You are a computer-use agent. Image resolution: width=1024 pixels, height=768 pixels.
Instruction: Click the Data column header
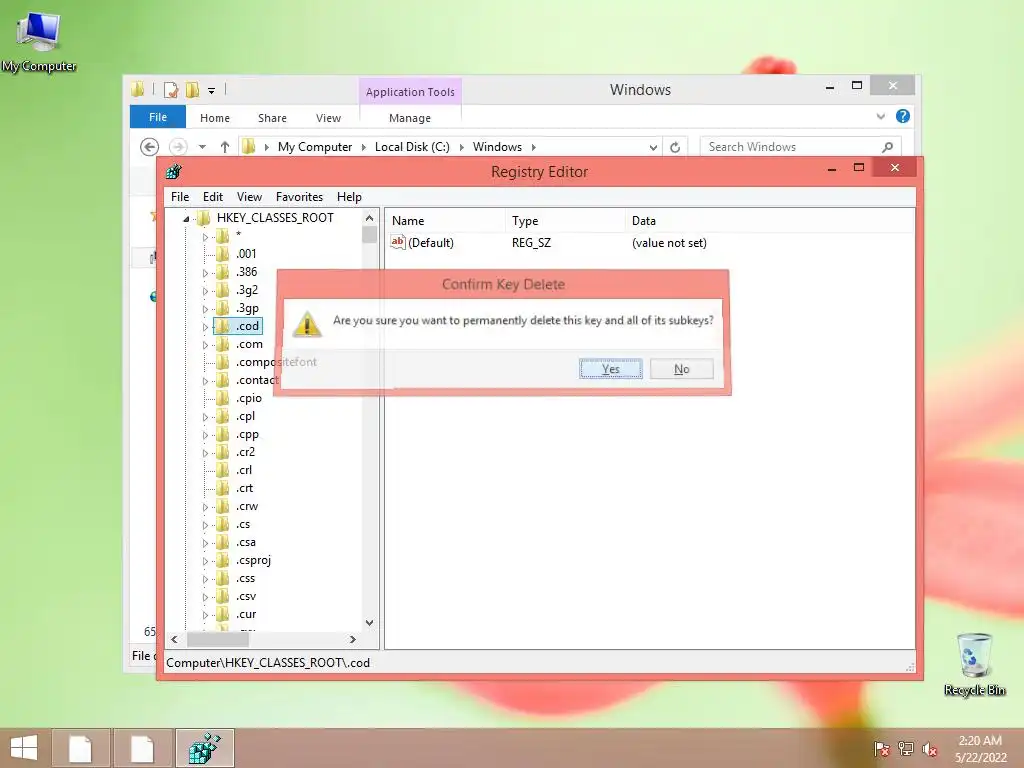coord(769,221)
